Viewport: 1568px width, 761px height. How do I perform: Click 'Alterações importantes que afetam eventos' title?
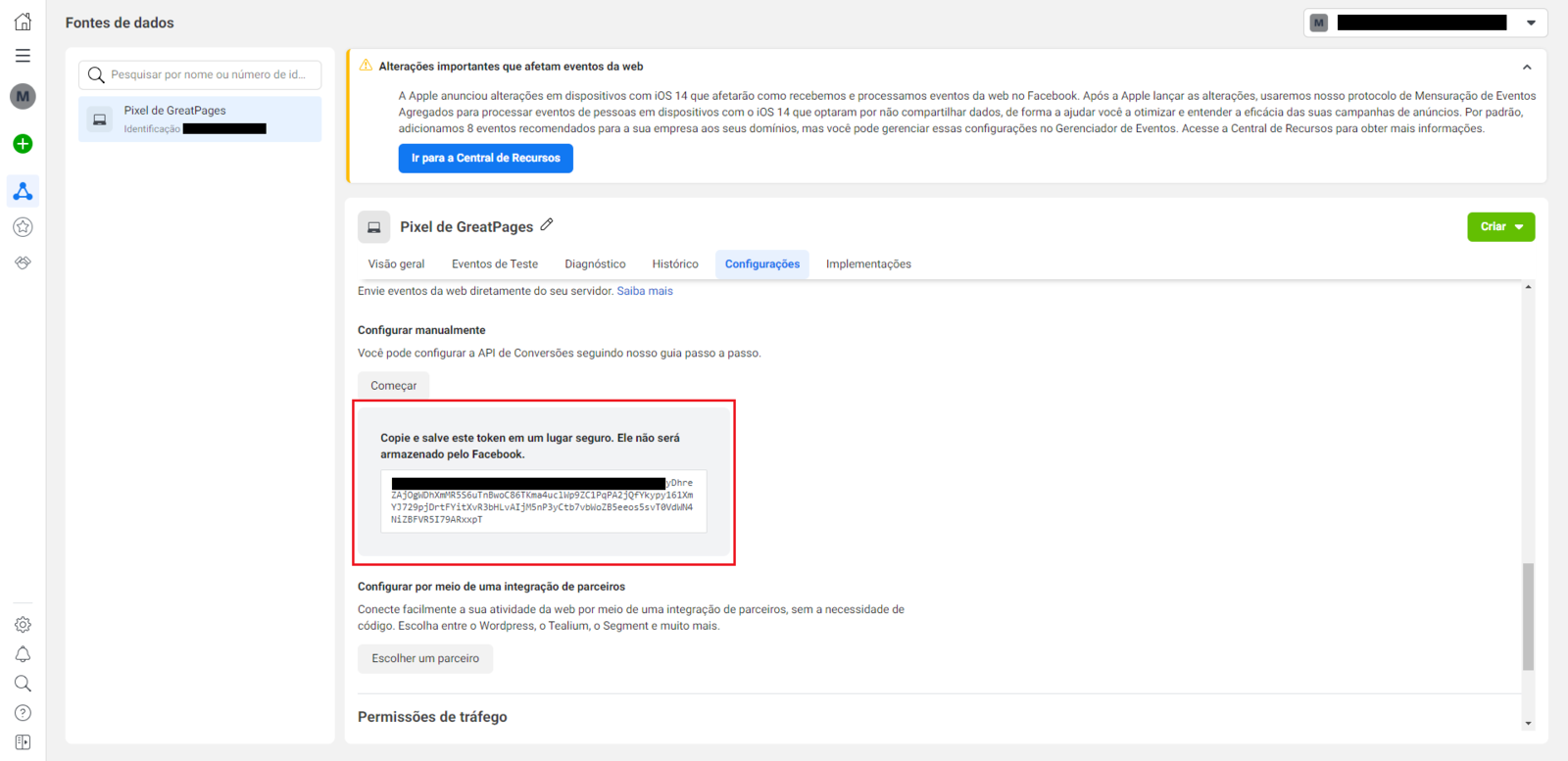[x=511, y=67]
